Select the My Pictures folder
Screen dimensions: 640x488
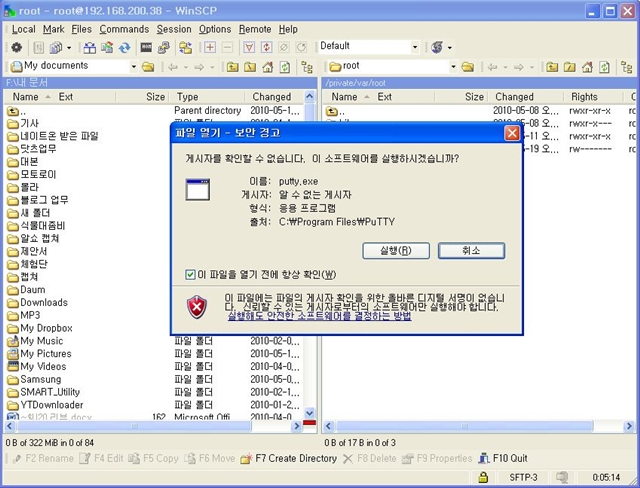tap(39, 354)
